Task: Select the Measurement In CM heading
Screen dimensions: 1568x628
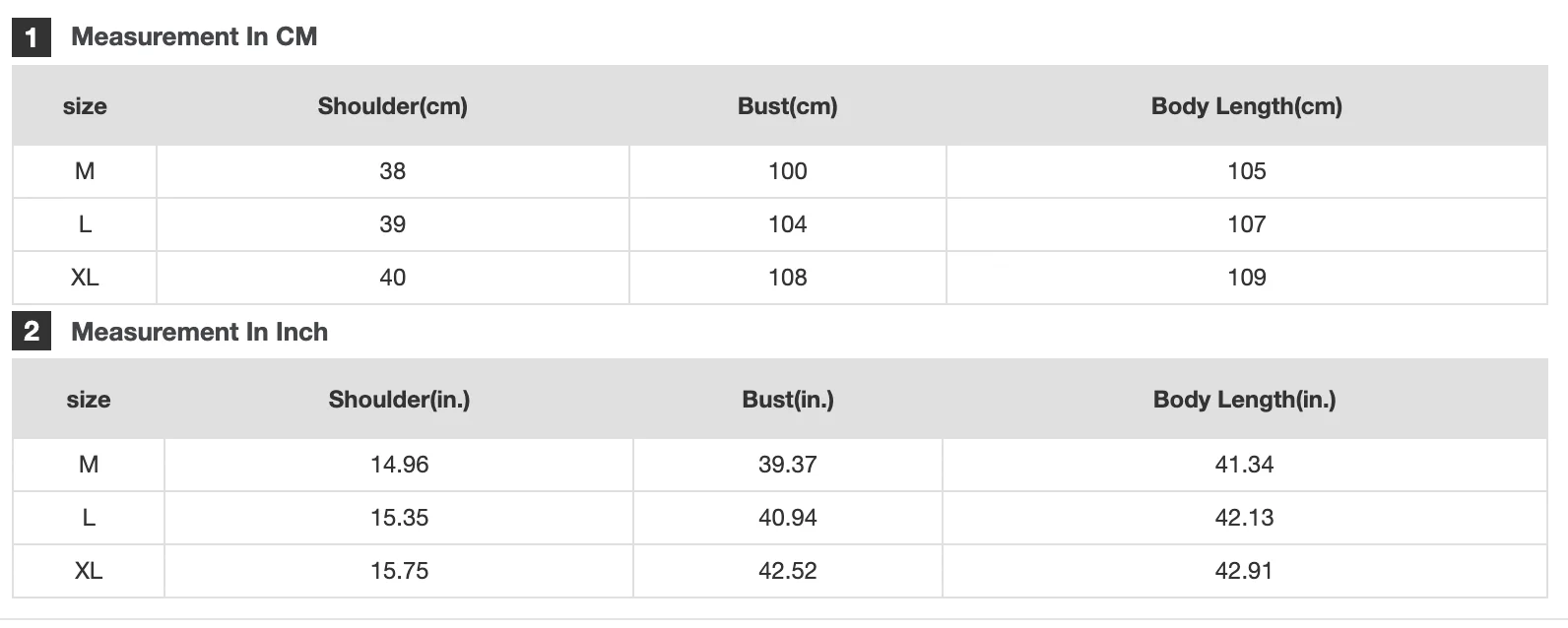Action: point(194,37)
